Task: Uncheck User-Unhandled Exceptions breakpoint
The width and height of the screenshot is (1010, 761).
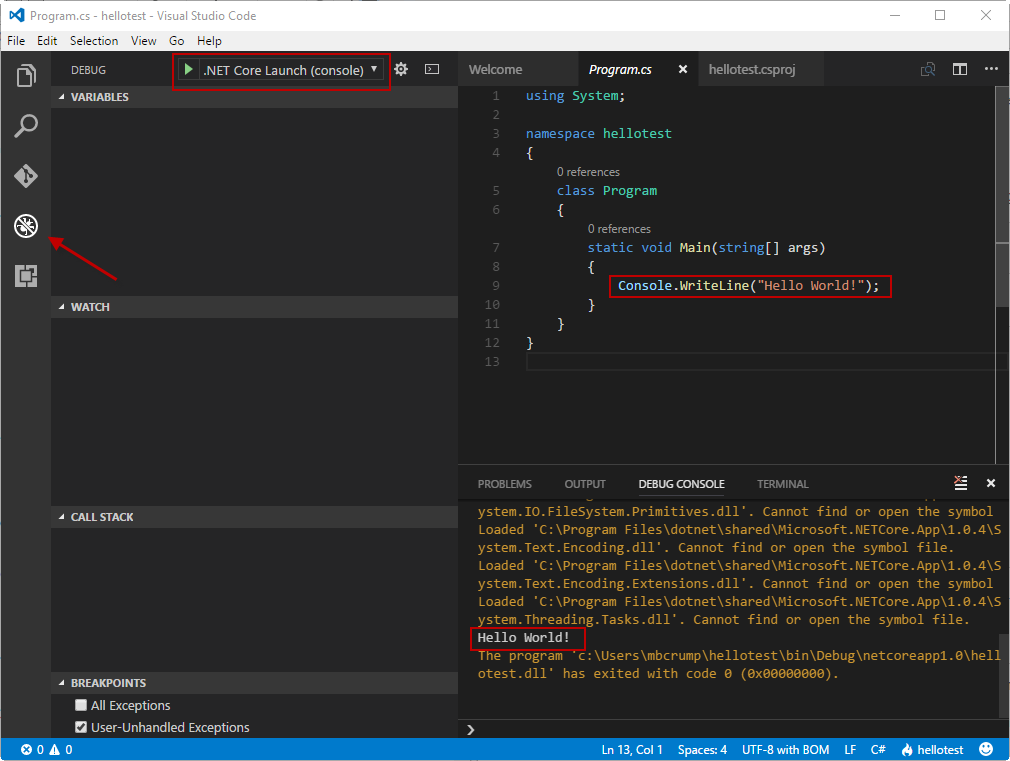Action: point(81,727)
